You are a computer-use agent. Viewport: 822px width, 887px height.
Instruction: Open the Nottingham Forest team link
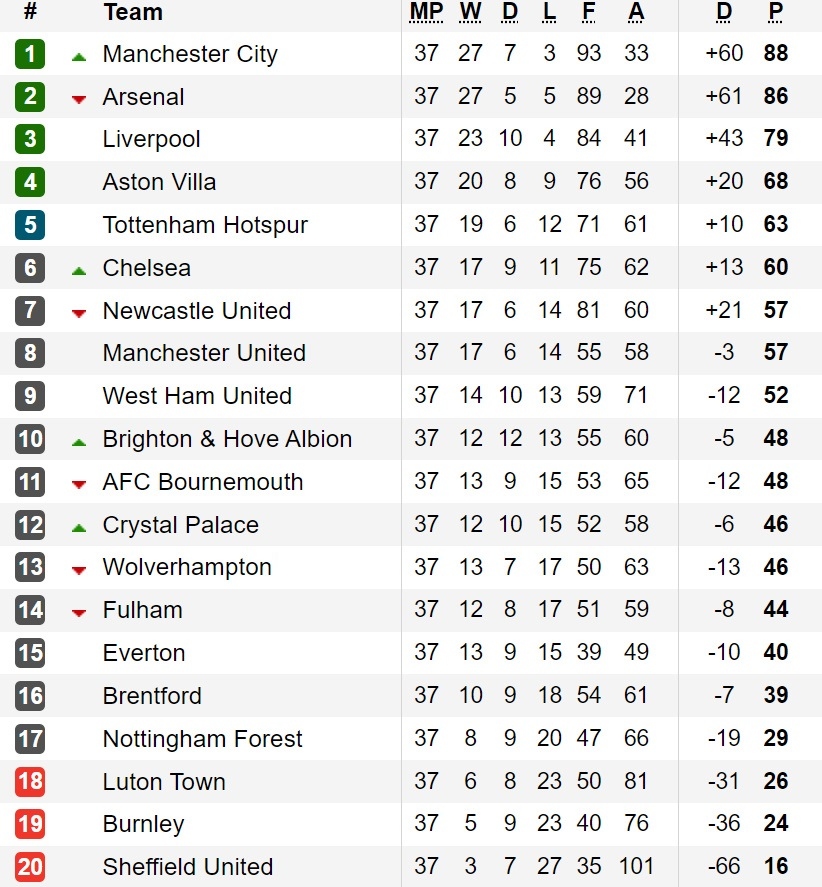pyautogui.click(x=203, y=739)
